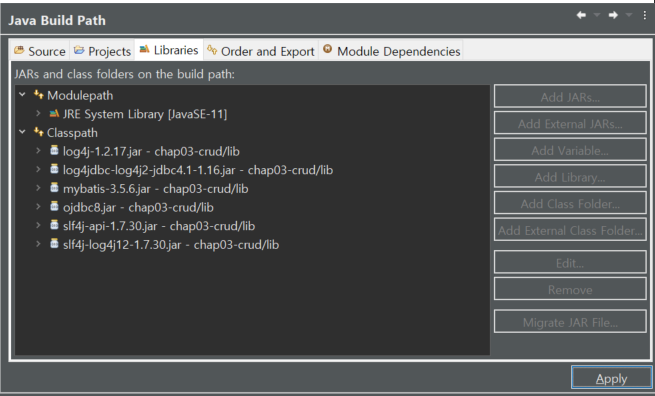
Task: Expand the slf4j-api-1.7.30.jar entry
Action: pos(38,225)
